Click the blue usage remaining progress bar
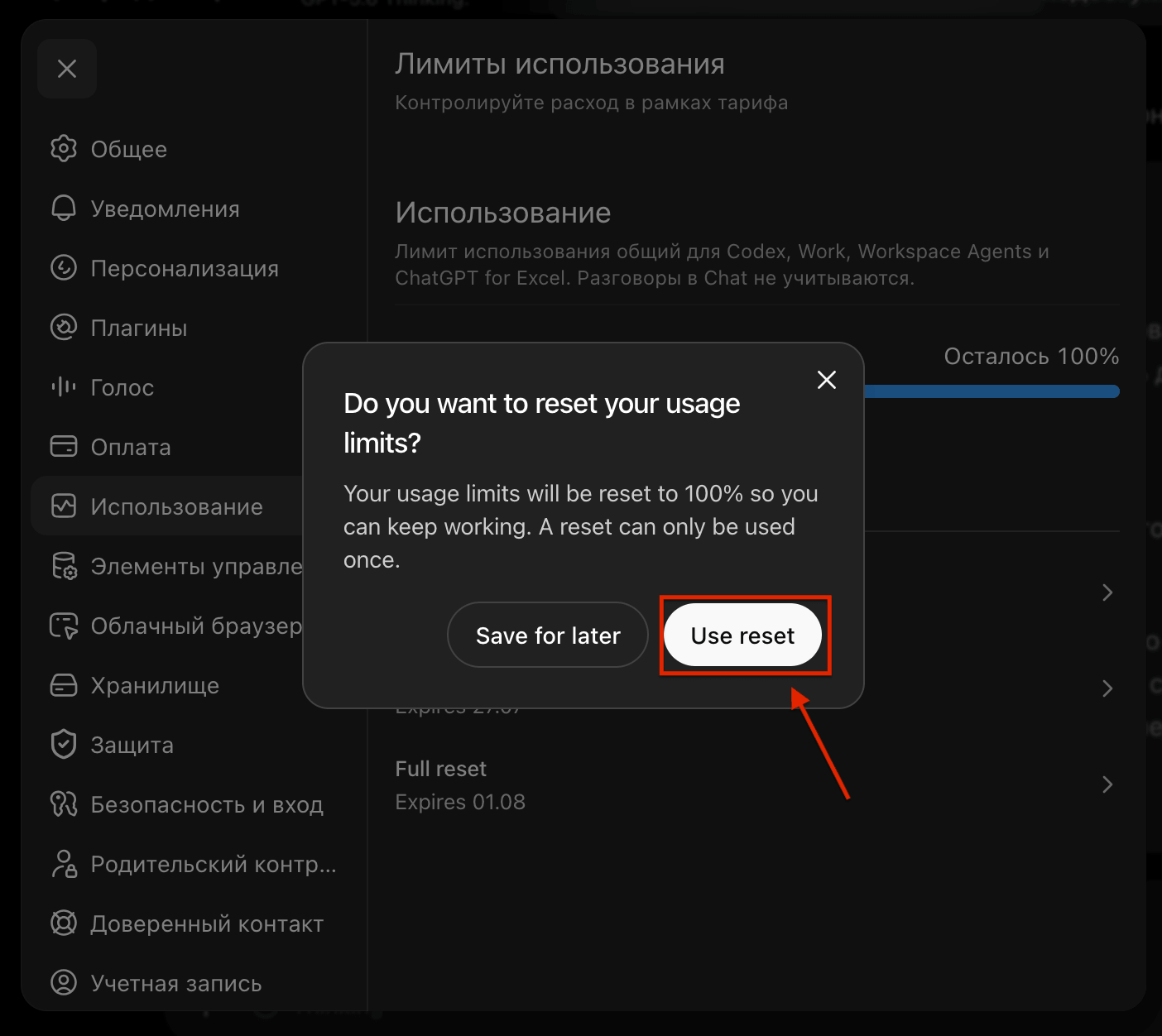1162x1036 pixels. [992, 391]
